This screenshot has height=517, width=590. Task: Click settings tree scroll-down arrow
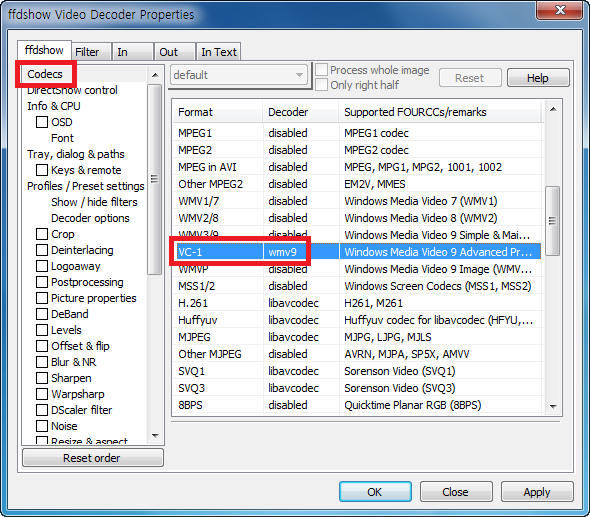pyautogui.click(x=155, y=436)
